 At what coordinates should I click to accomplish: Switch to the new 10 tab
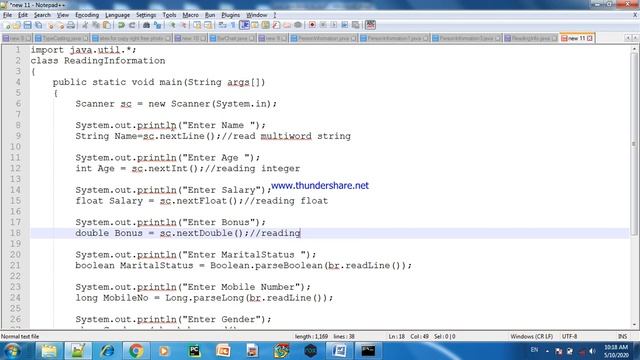coord(191,38)
